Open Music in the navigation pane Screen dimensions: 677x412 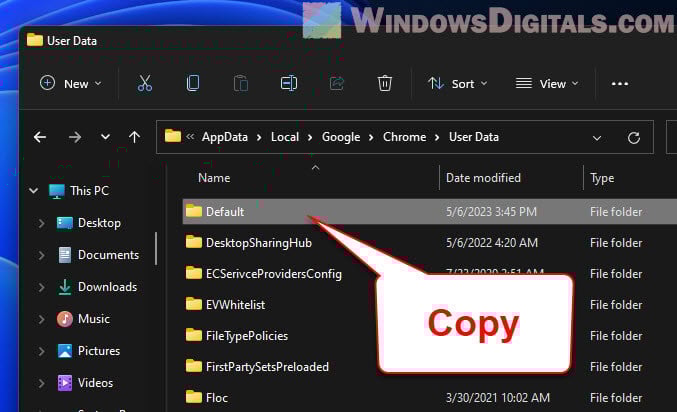point(83,319)
